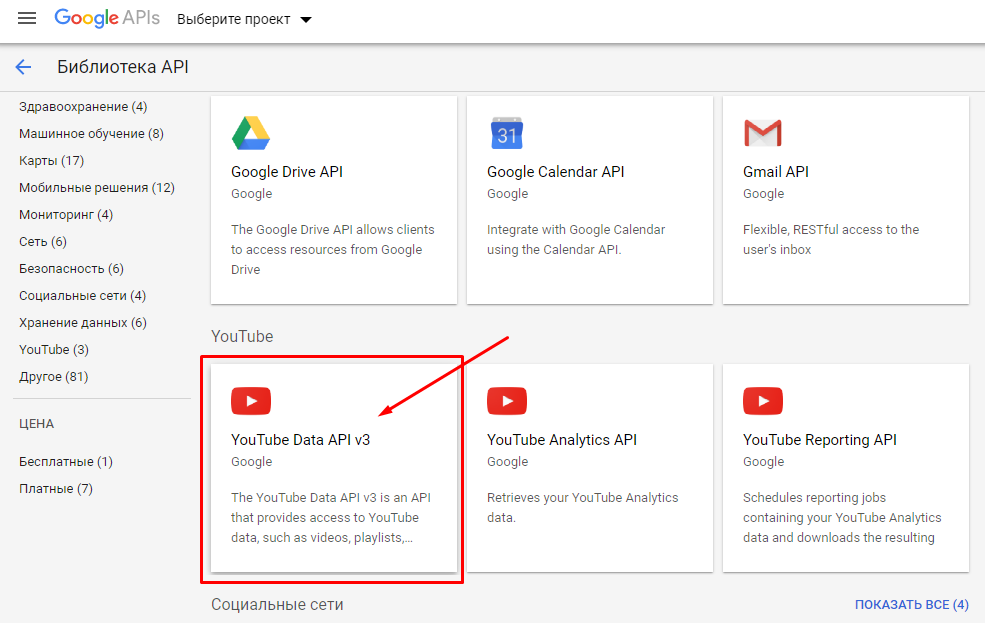Select the Безопасность (6) category
This screenshot has width=985, height=623.
(x=71, y=269)
